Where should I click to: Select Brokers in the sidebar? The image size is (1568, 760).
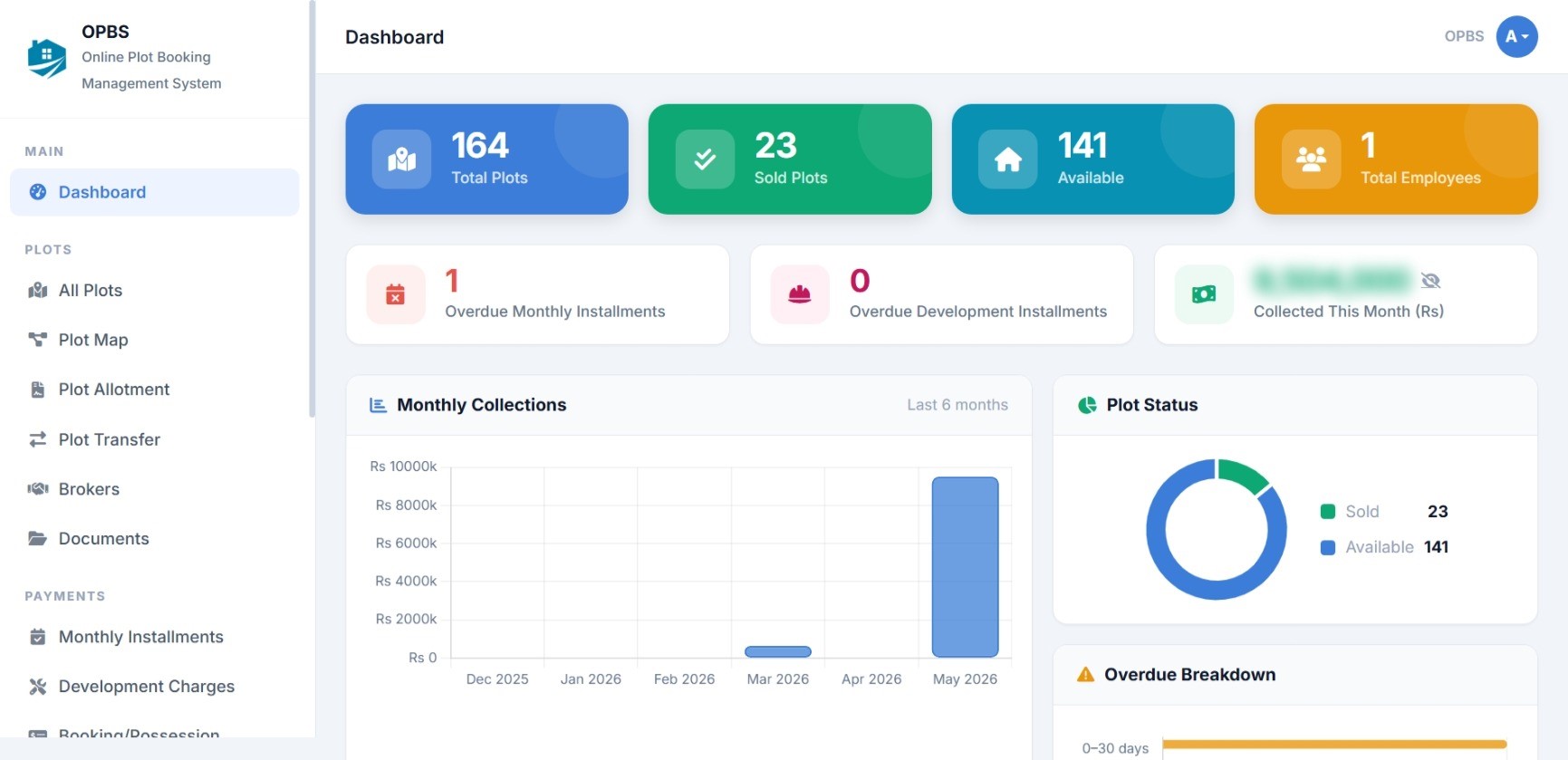coord(154,489)
